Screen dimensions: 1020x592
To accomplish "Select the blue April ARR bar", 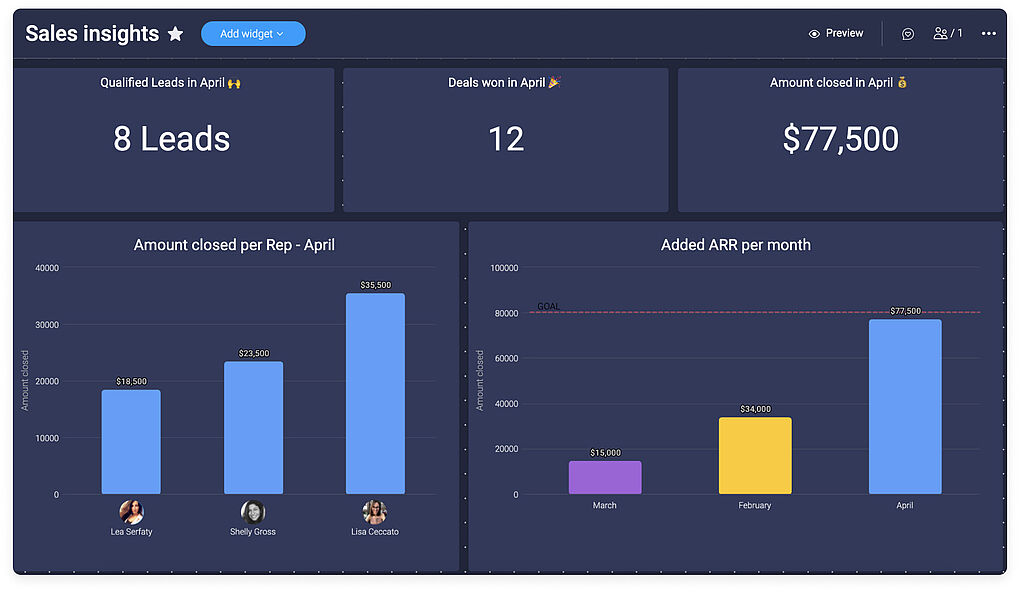I will [x=905, y=407].
